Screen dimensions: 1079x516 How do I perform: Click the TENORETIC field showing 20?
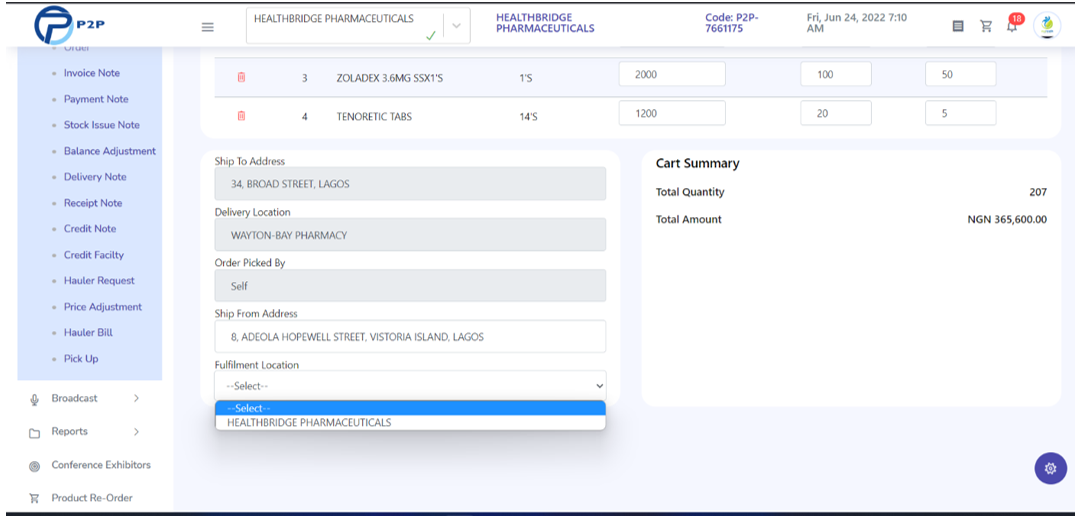click(835, 113)
